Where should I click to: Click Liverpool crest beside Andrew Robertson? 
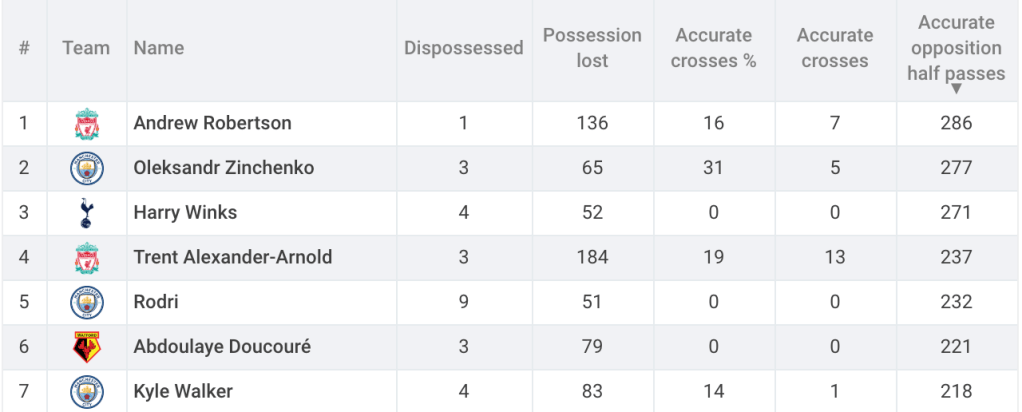(x=87, y=124)
